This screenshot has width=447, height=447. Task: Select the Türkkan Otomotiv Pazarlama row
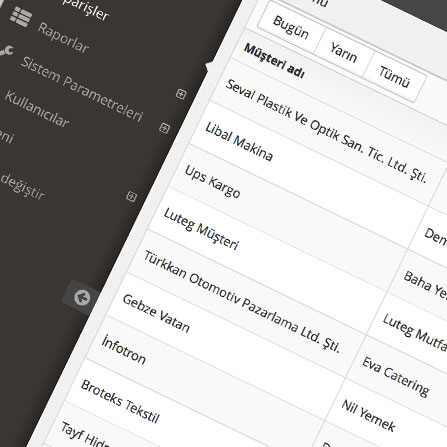point(242,302)
